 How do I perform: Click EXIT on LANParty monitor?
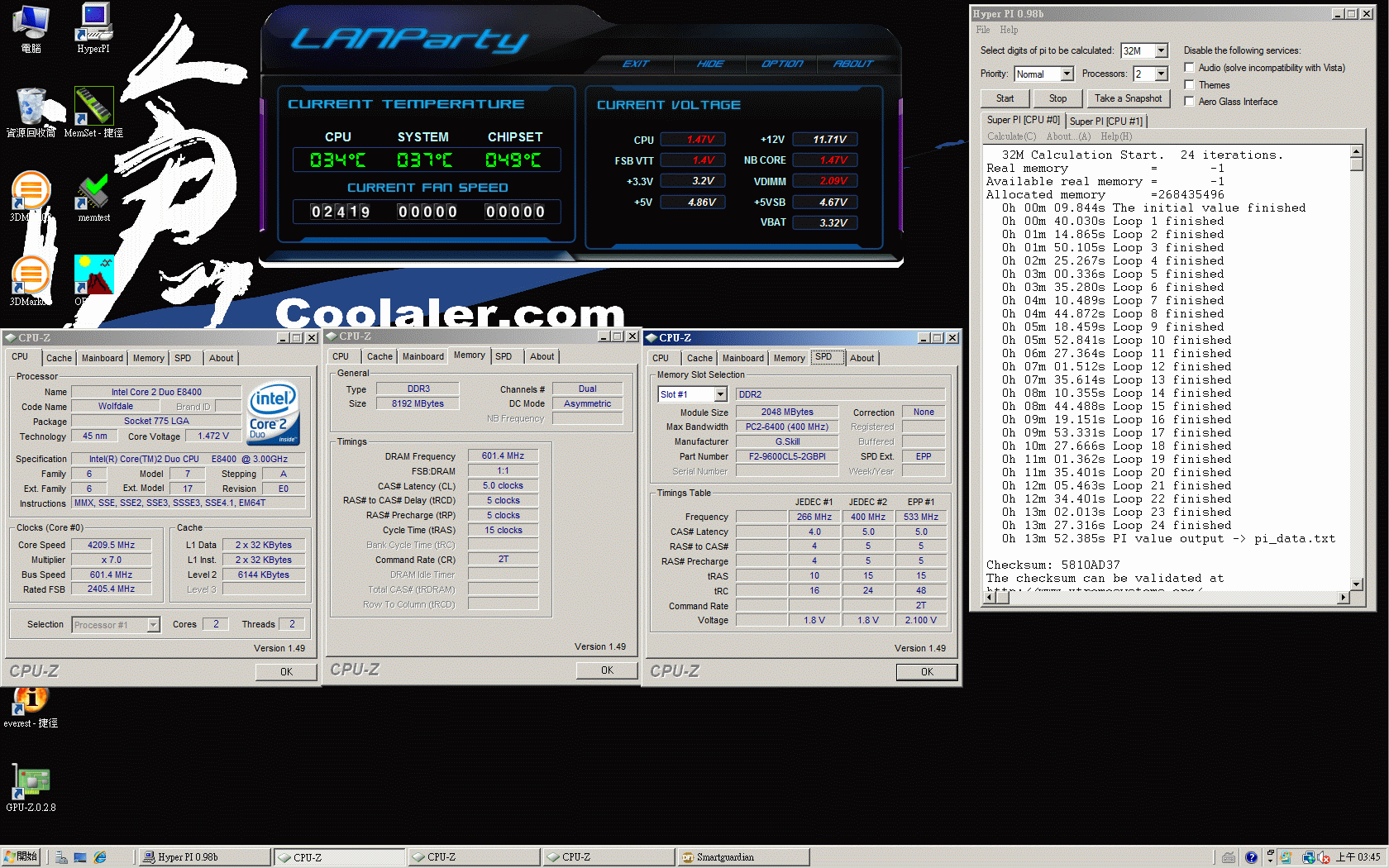(x=636, y=64)
